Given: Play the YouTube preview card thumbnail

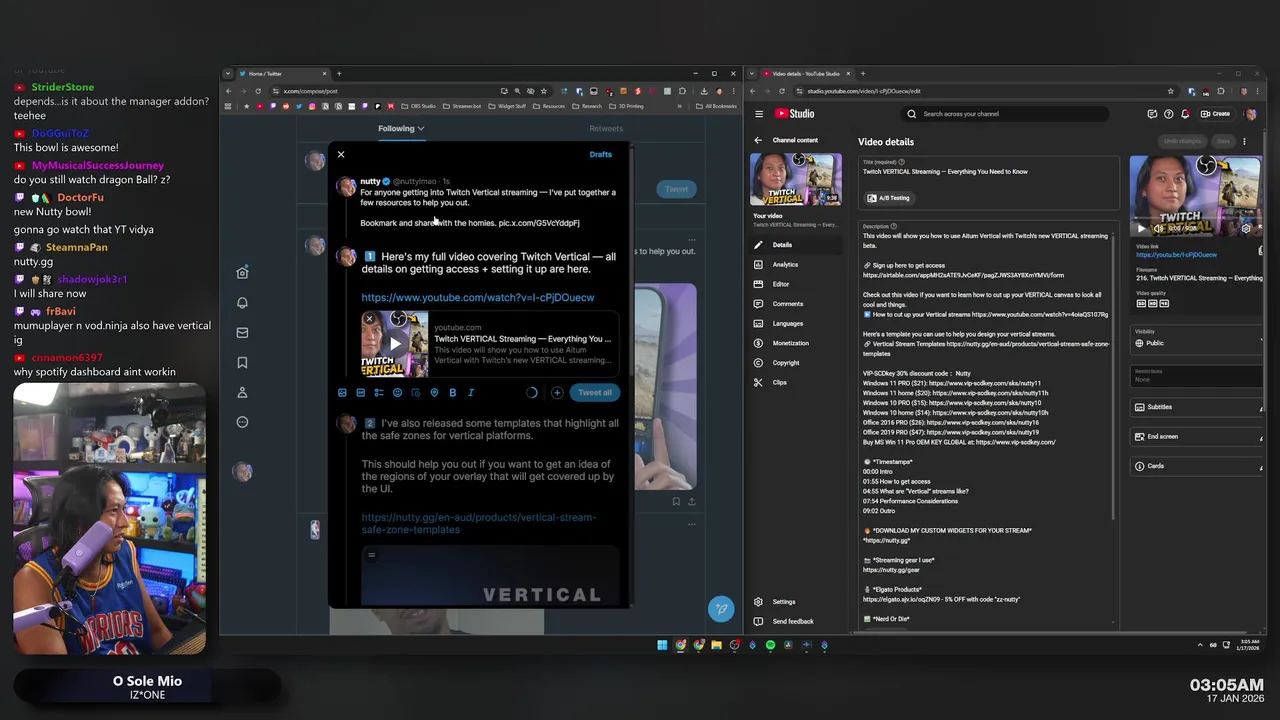Looking at the screenshot, I should point(395,344).
